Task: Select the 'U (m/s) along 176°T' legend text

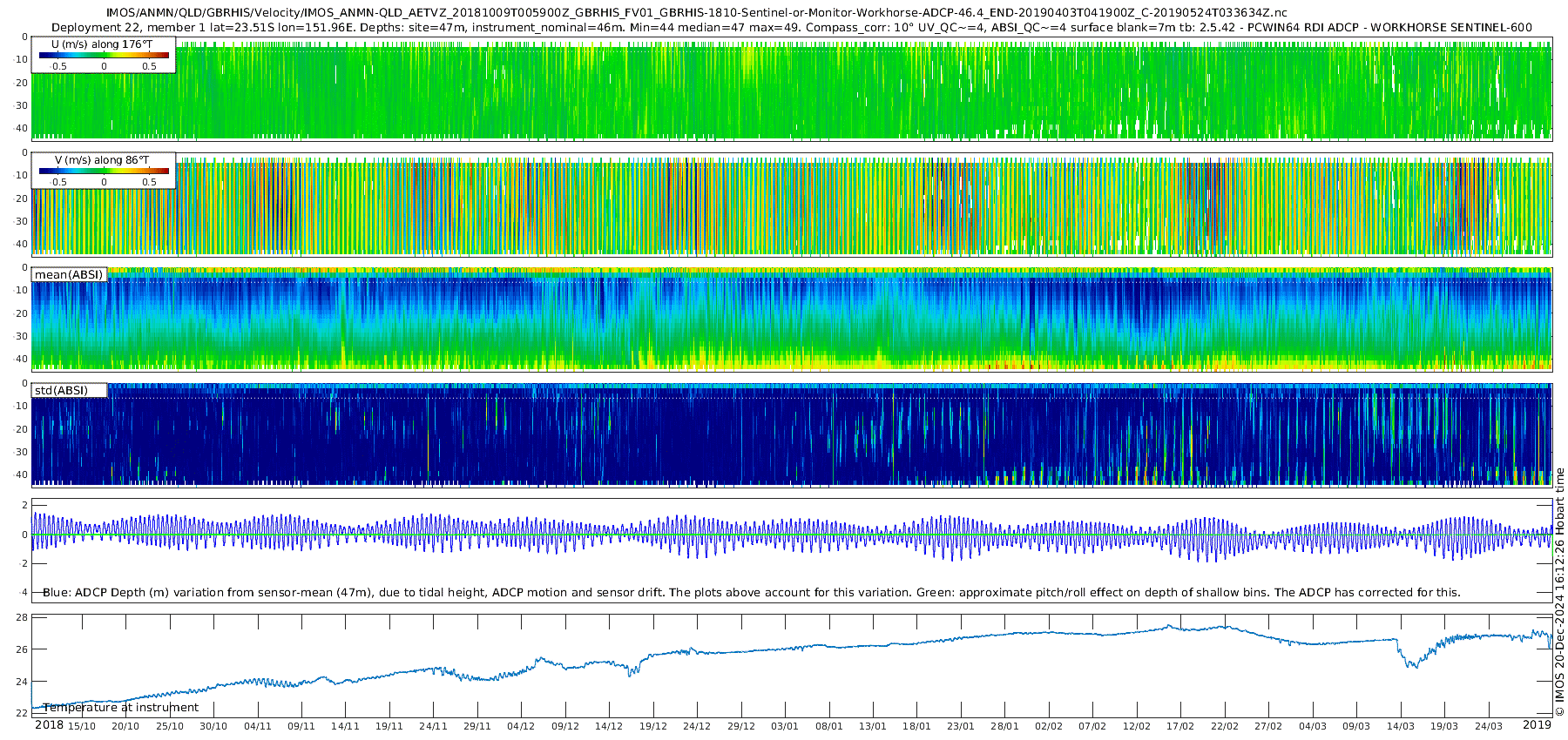Action: click(x=103, y=44)
